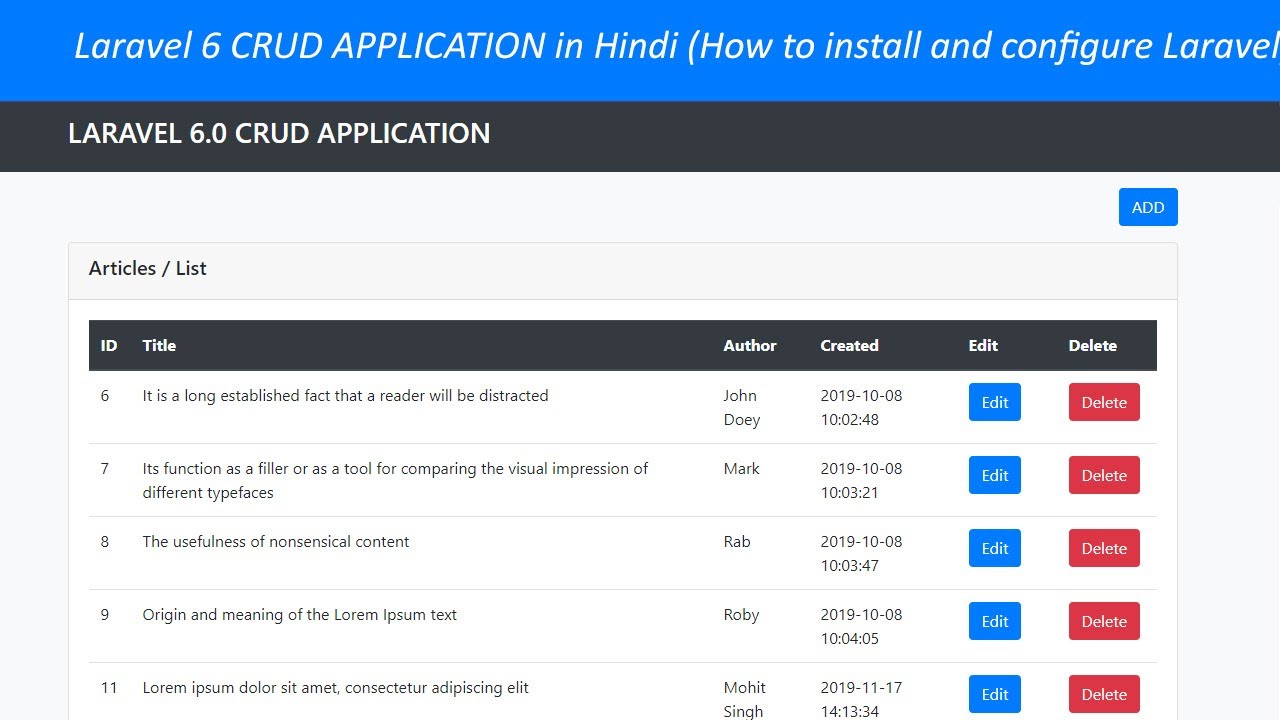This screenshot has width=1280, height=720.
Task: Click title 'The usefulness of nonsensical content'
Action: point(276,542)
